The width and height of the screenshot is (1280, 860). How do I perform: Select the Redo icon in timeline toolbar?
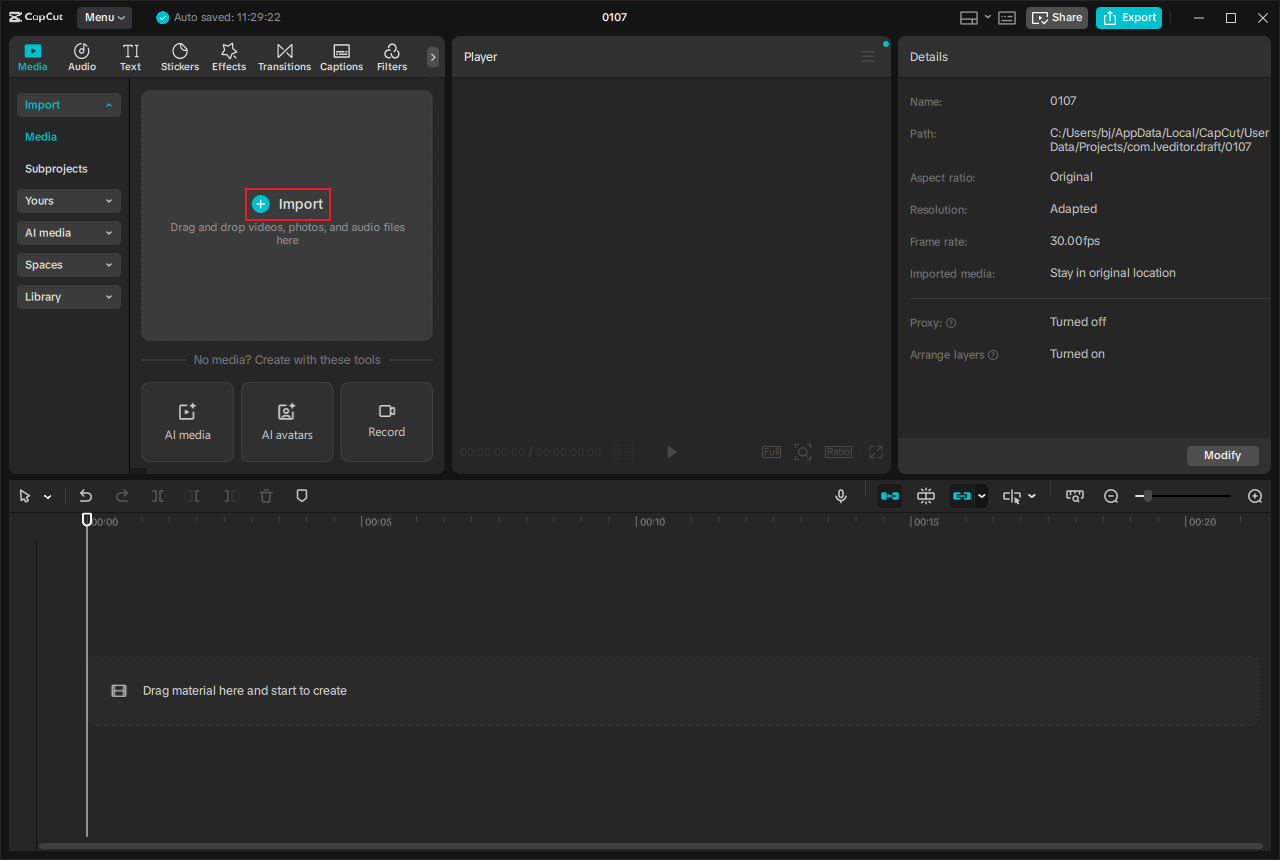pos(121,495)
